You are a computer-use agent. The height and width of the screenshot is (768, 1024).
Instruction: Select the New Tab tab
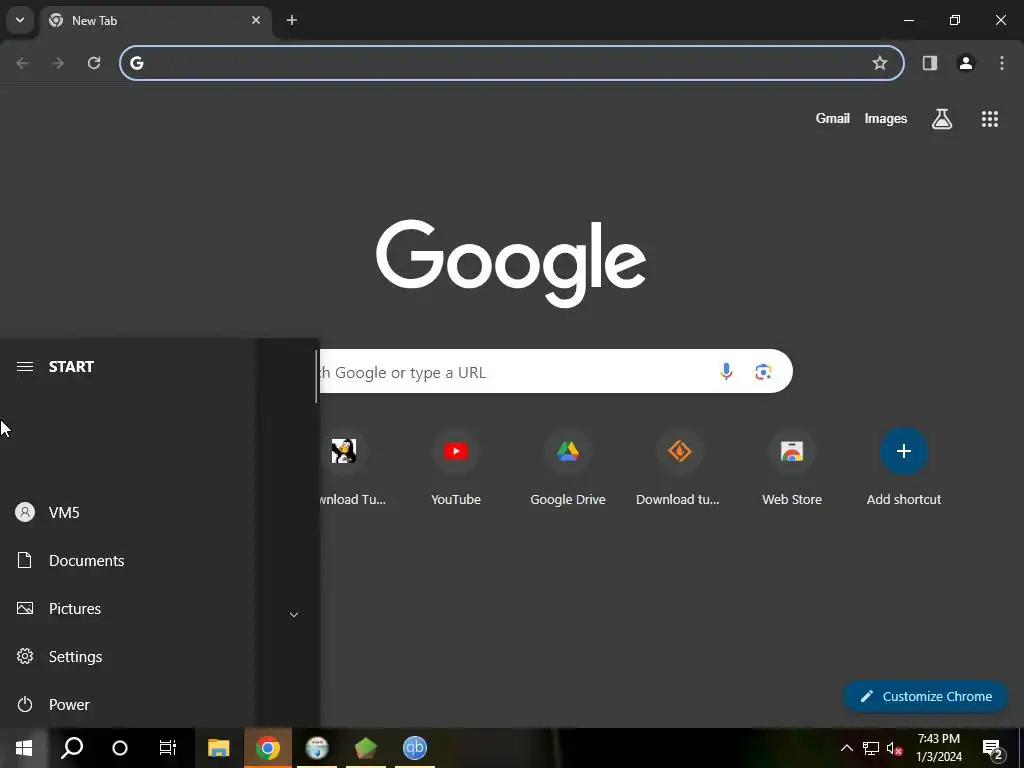pyautogui.click(x=157, y=20)
